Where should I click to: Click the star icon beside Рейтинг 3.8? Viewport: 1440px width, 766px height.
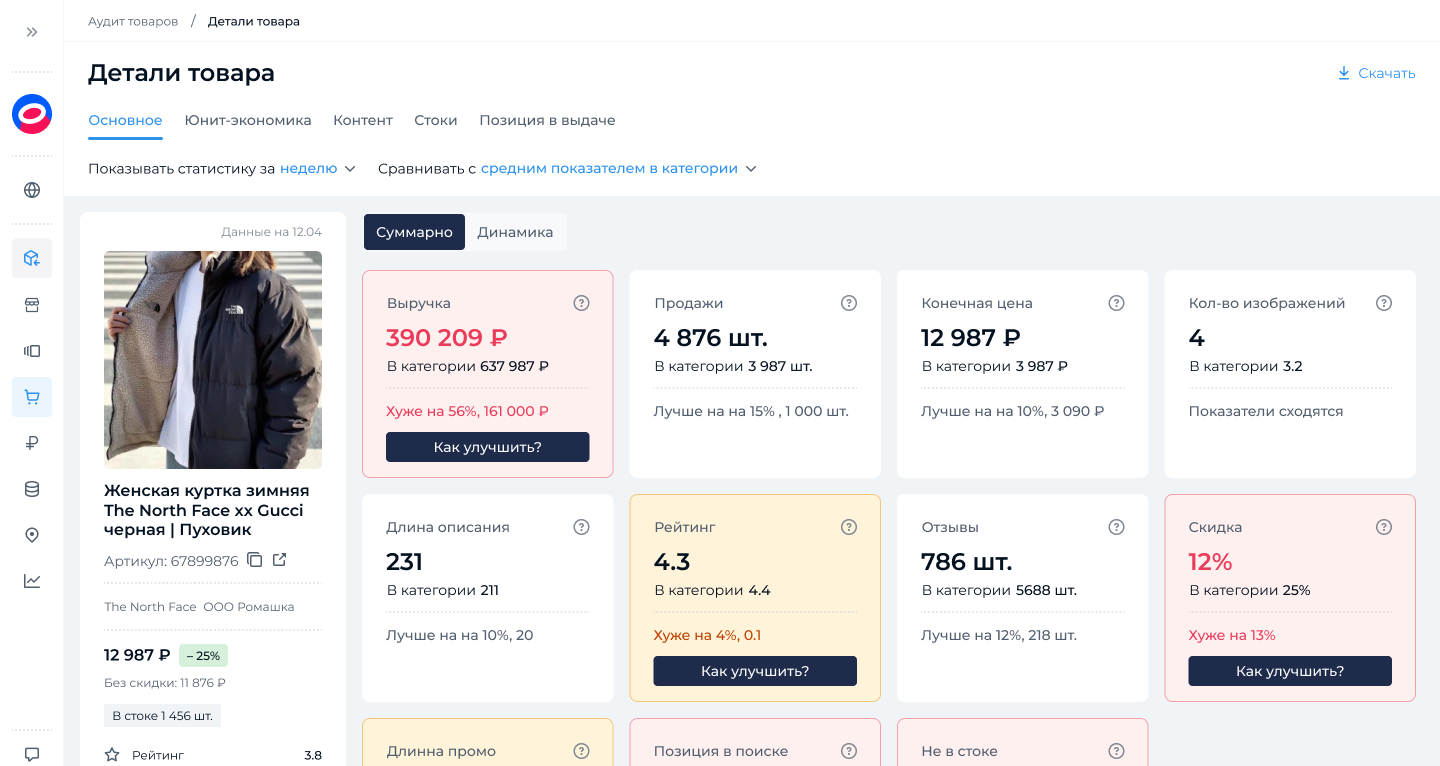coord(112,755)
